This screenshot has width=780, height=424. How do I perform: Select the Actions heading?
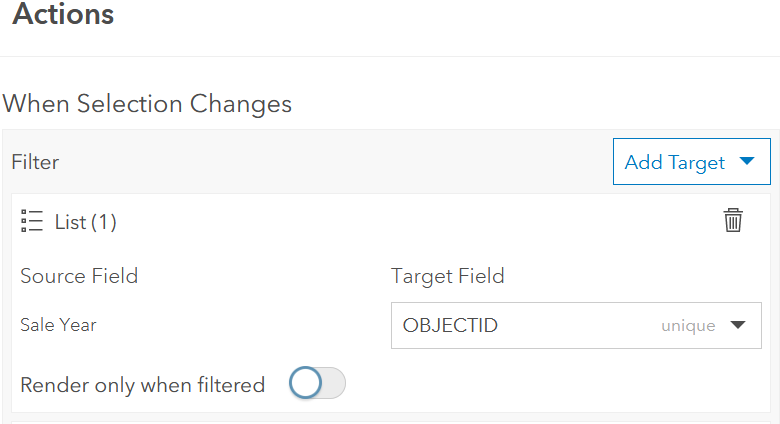click(63, 15)
